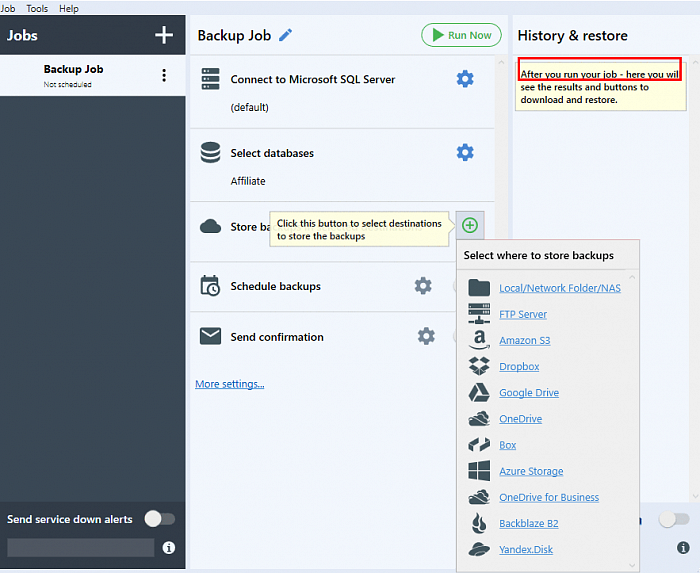
Task: Open the Help menu
Action: point(68,8)
